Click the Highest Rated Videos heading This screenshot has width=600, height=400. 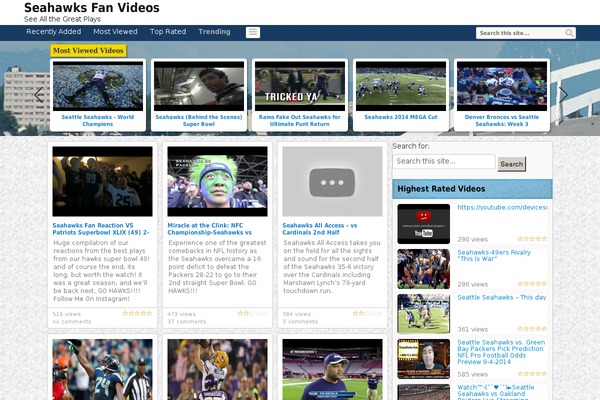(441, 189)
